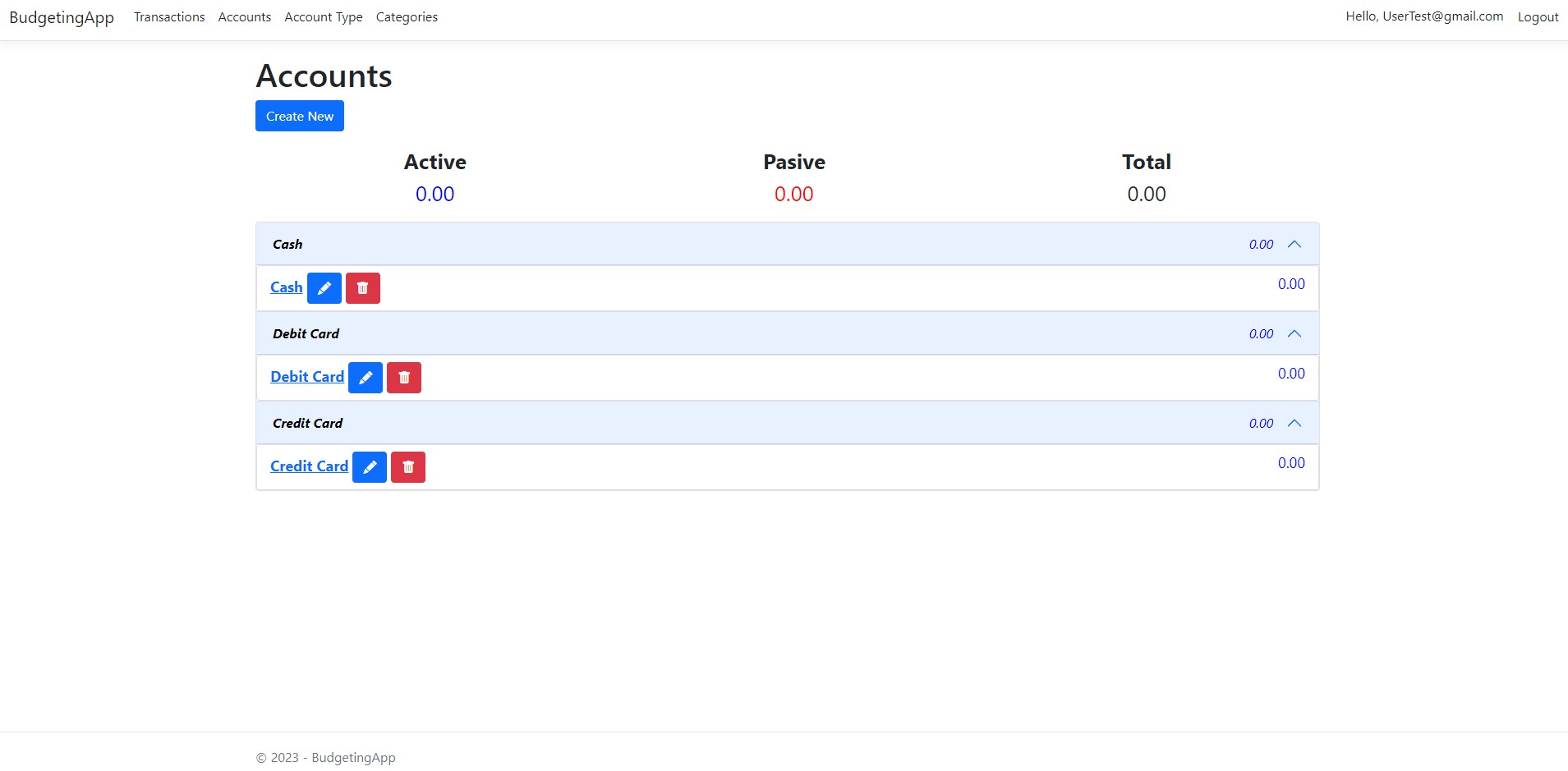Click the Logout link
This screenshot has height=771, width=1568.
[x=1538, y=16]
